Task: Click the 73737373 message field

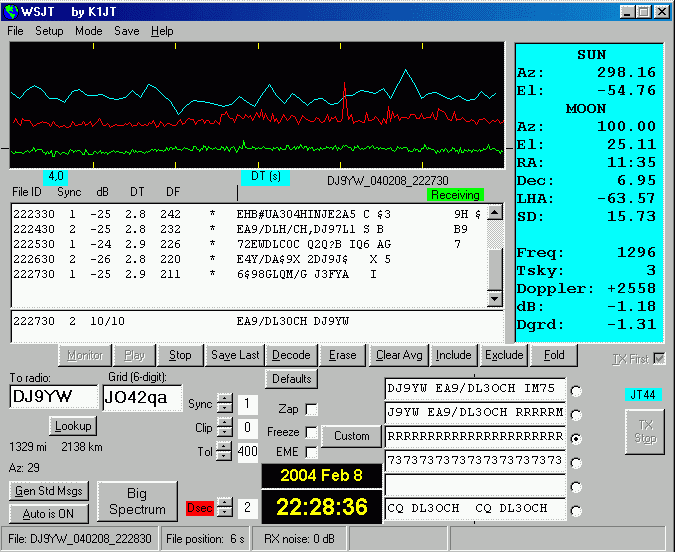Action: tap(475, 460)
